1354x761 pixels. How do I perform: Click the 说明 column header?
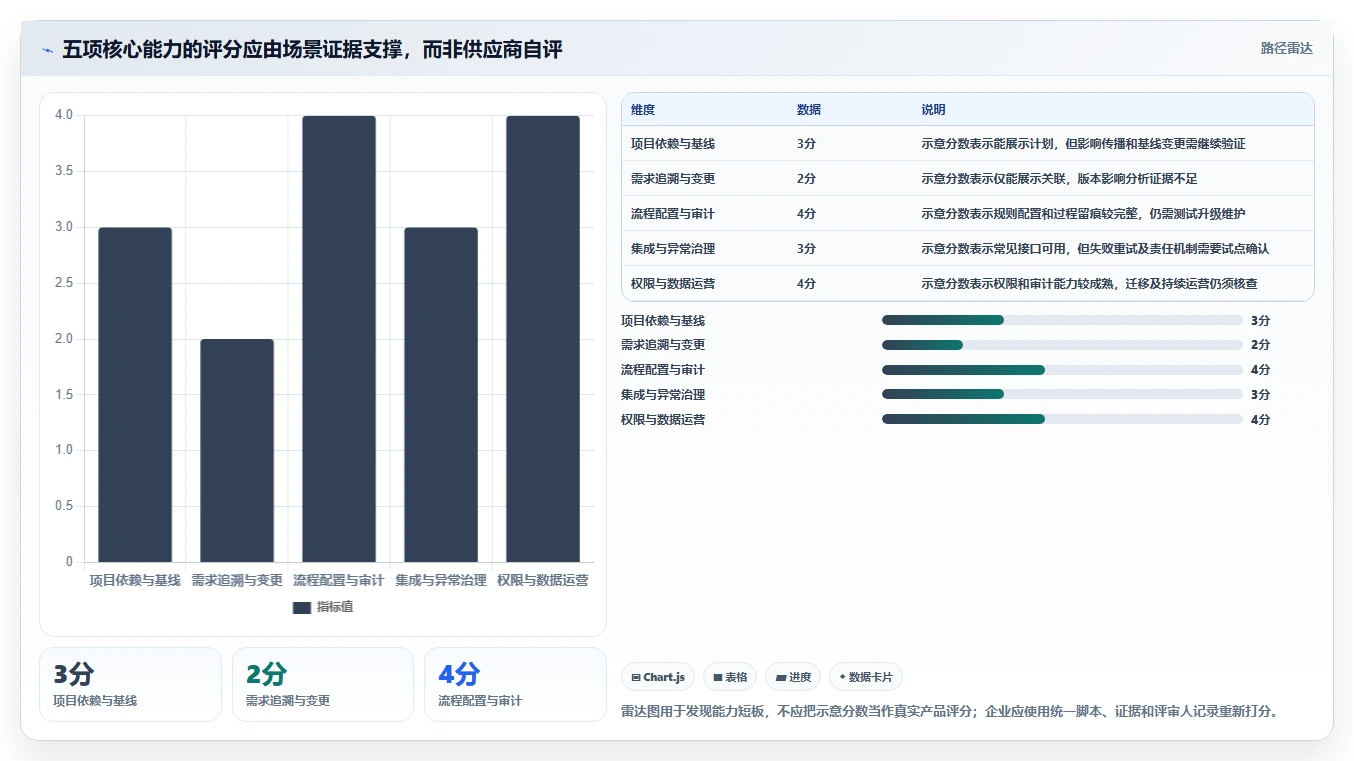pyautogui.click(x=933, y=110)
